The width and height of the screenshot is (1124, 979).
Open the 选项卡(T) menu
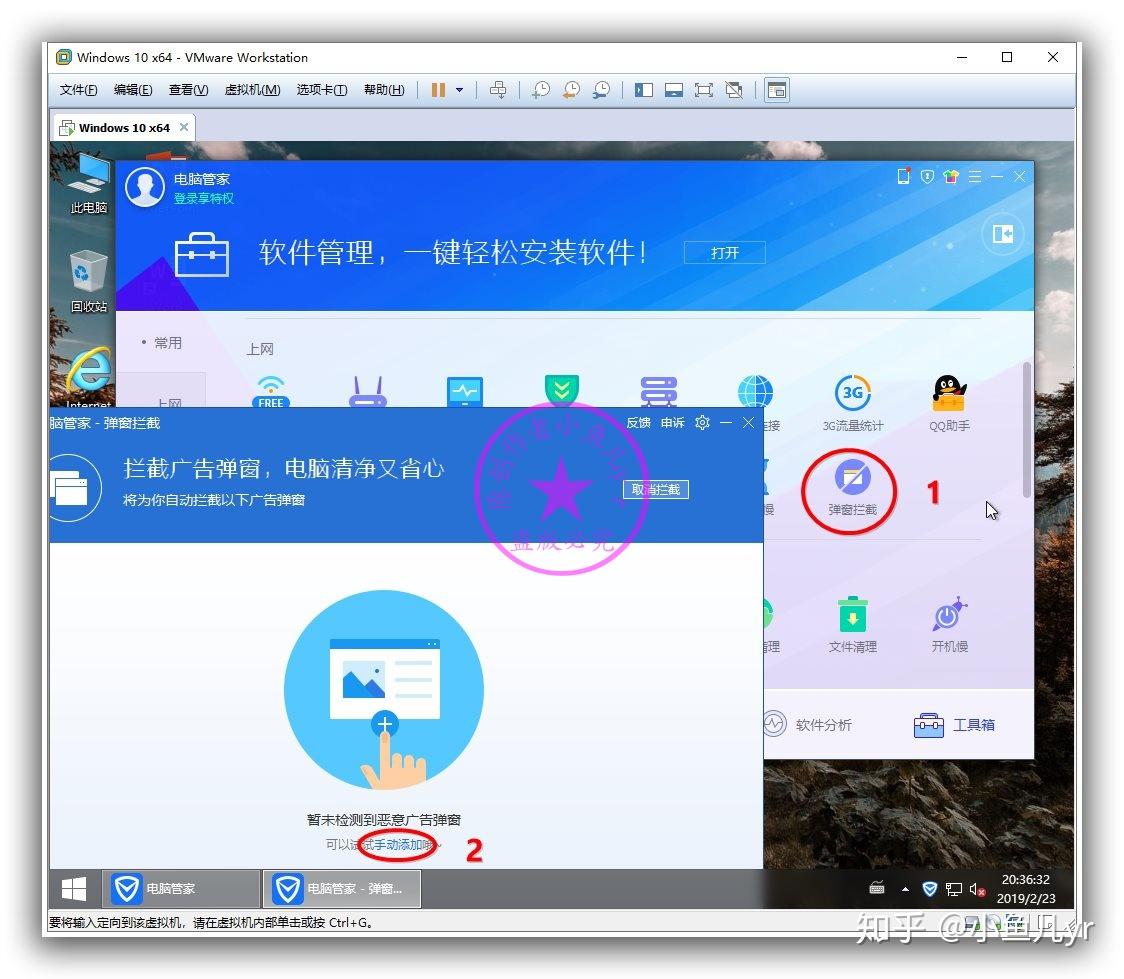[x=322, y=90]
